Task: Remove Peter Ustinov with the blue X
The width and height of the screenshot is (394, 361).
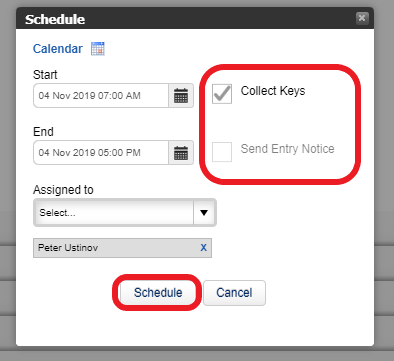Action: [203, 248]
